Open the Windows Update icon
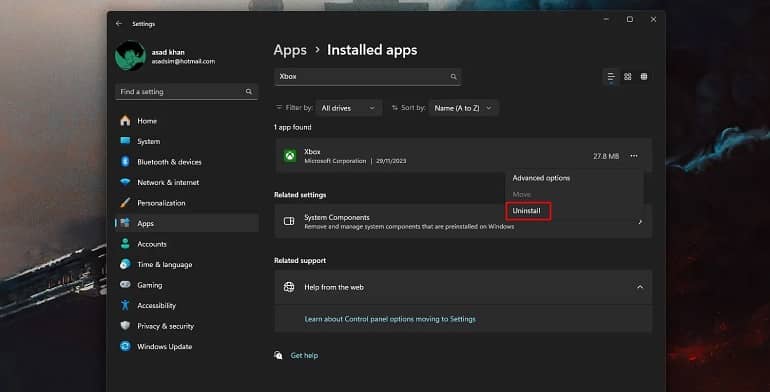The image size is (770, 392). 125,346
